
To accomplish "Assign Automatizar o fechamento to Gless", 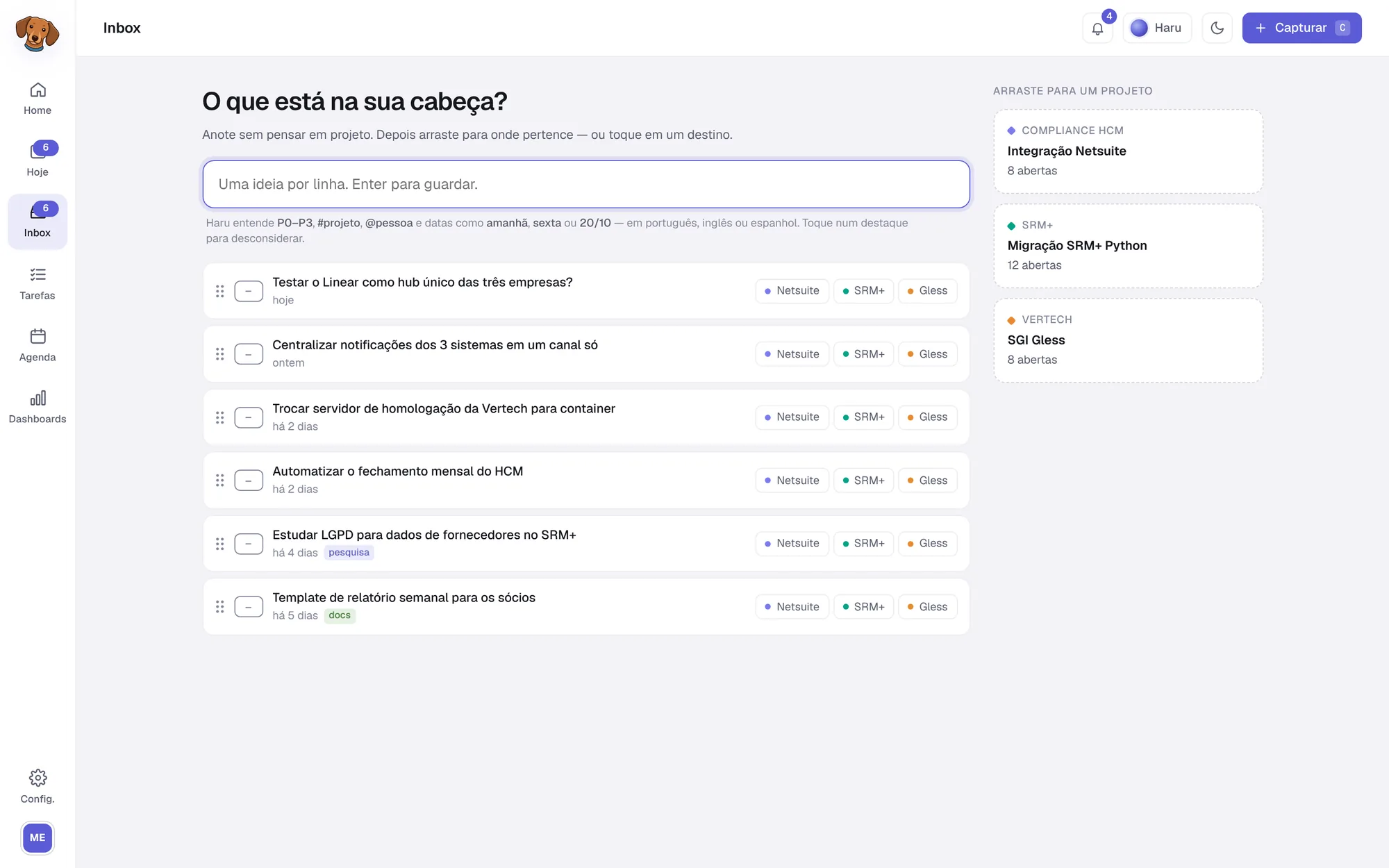I will pos(927,481).
